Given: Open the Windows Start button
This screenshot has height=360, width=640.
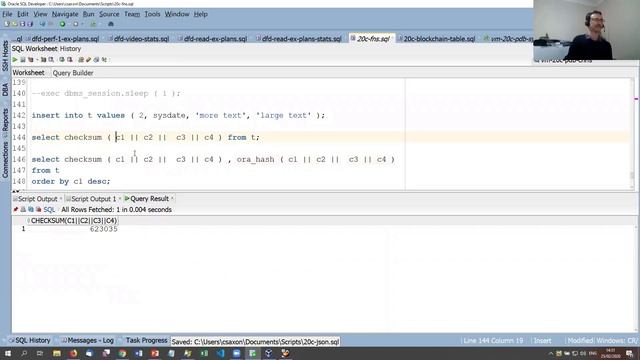Looking at the screenshot, I should [x=7, y=353].
